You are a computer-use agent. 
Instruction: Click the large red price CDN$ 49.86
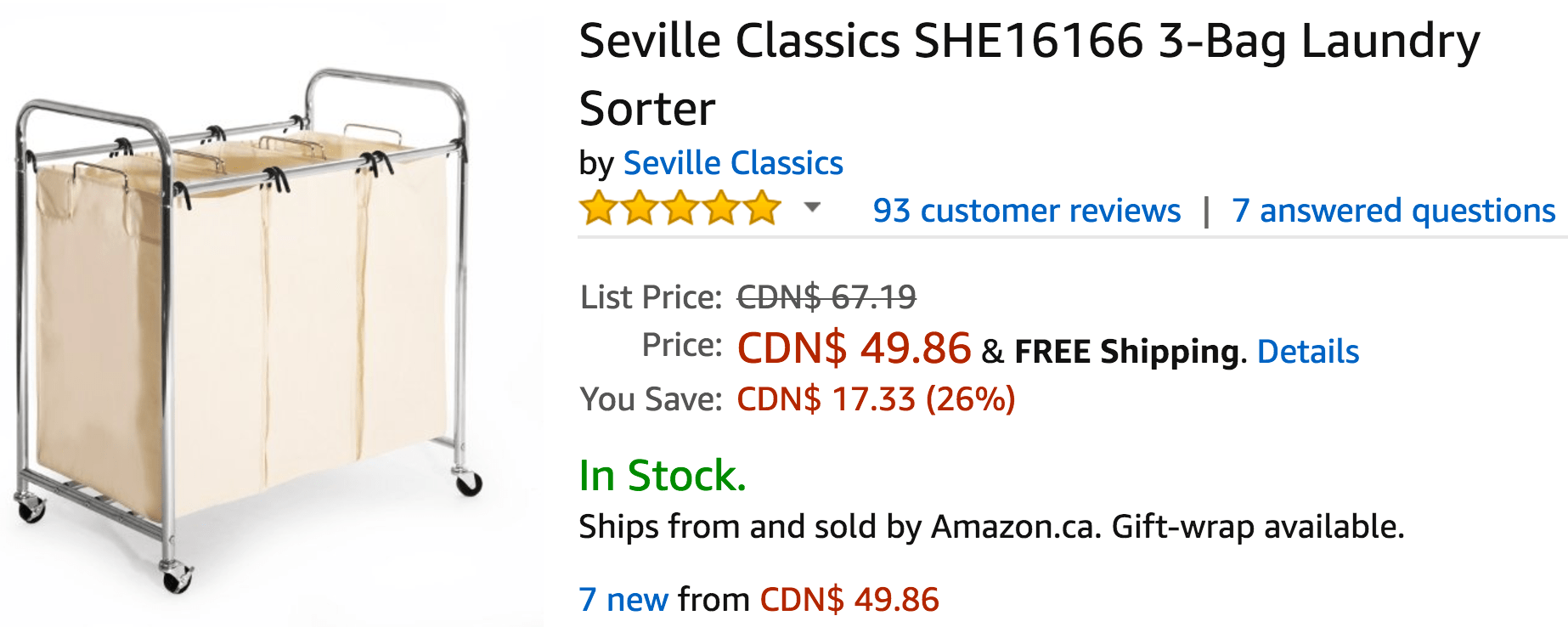click(x=854, y=348)
